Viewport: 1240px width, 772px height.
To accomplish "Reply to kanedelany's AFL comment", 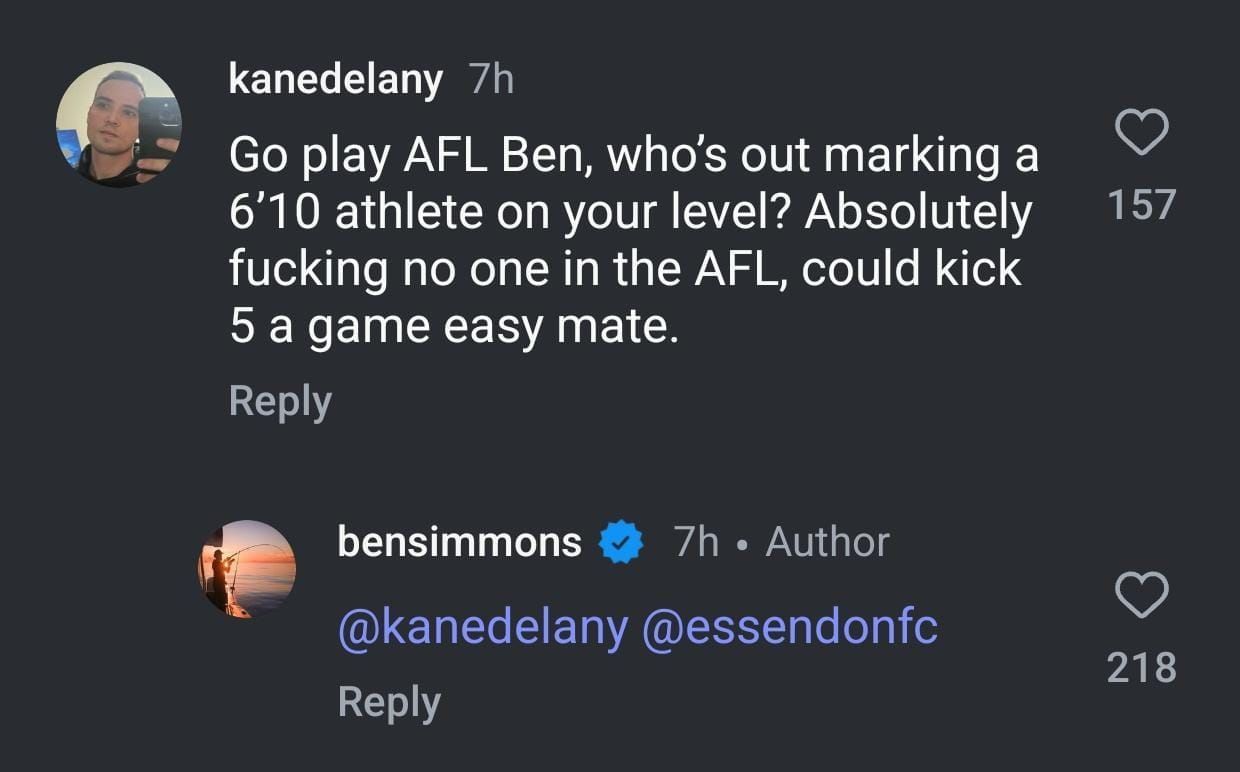I will [280, 401].
